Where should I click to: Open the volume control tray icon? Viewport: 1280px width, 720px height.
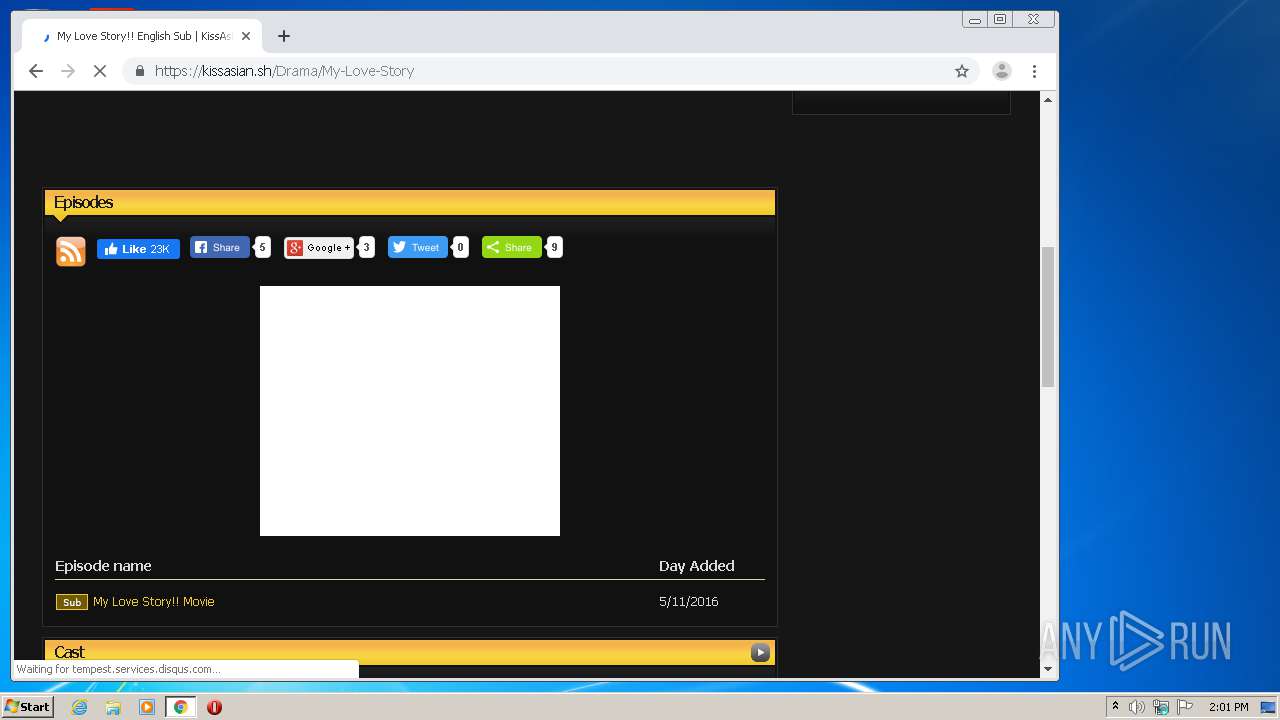(1137, 707)
